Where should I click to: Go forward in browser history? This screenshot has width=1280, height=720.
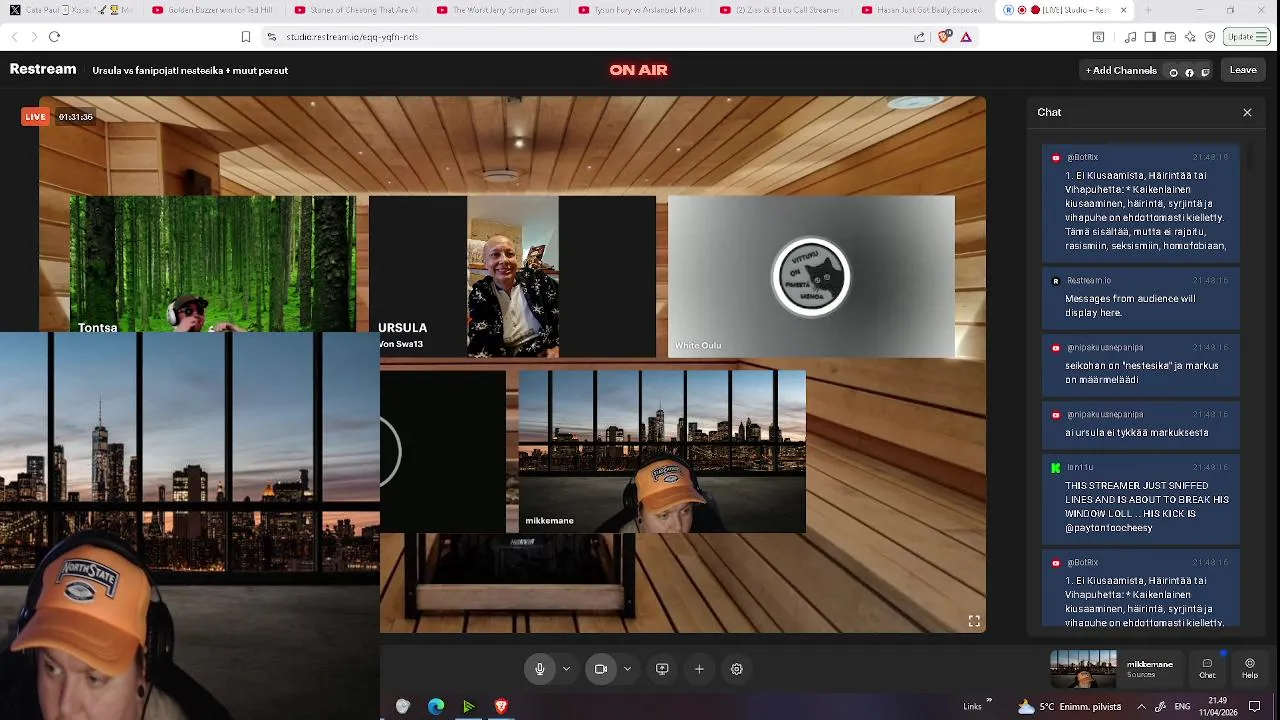34,37
